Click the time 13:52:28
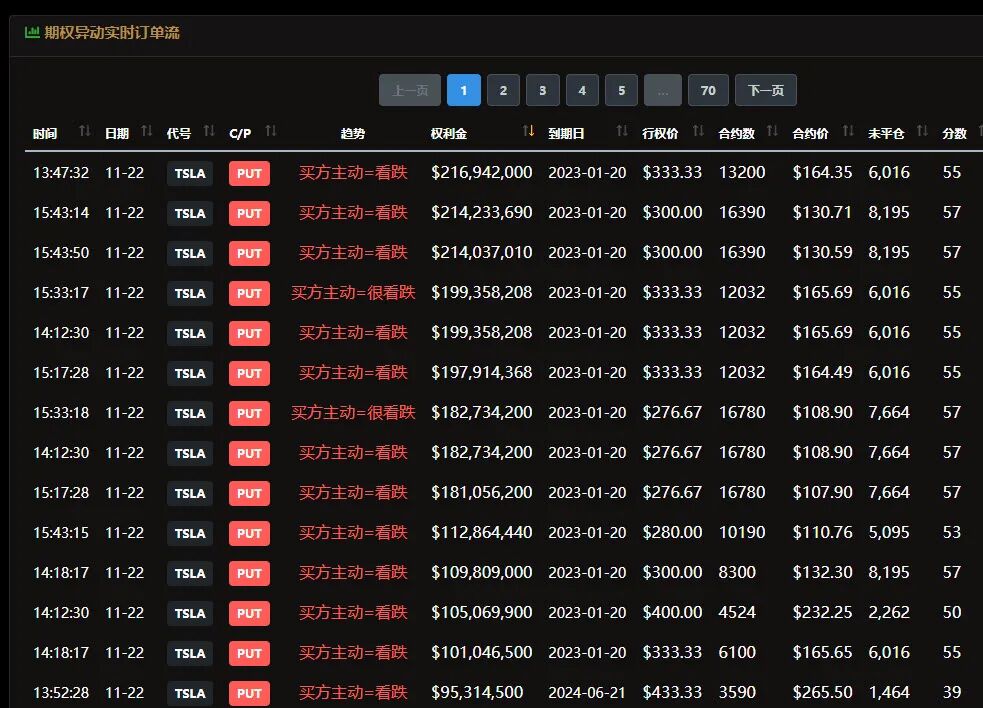Screen dimensions: 983x708 point(61,693)
